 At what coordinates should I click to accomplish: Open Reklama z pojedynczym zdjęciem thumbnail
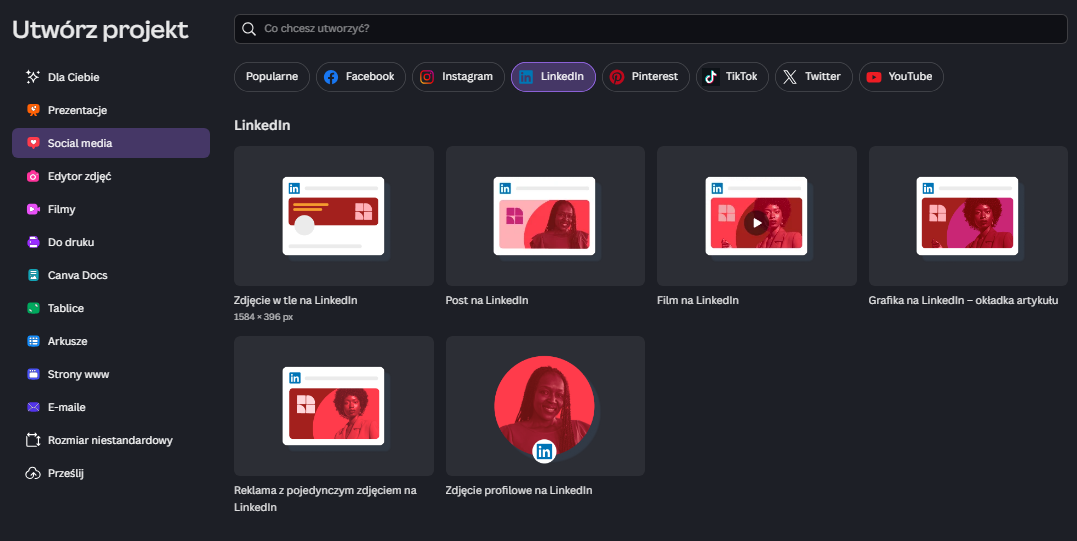(x=334, y=406)
